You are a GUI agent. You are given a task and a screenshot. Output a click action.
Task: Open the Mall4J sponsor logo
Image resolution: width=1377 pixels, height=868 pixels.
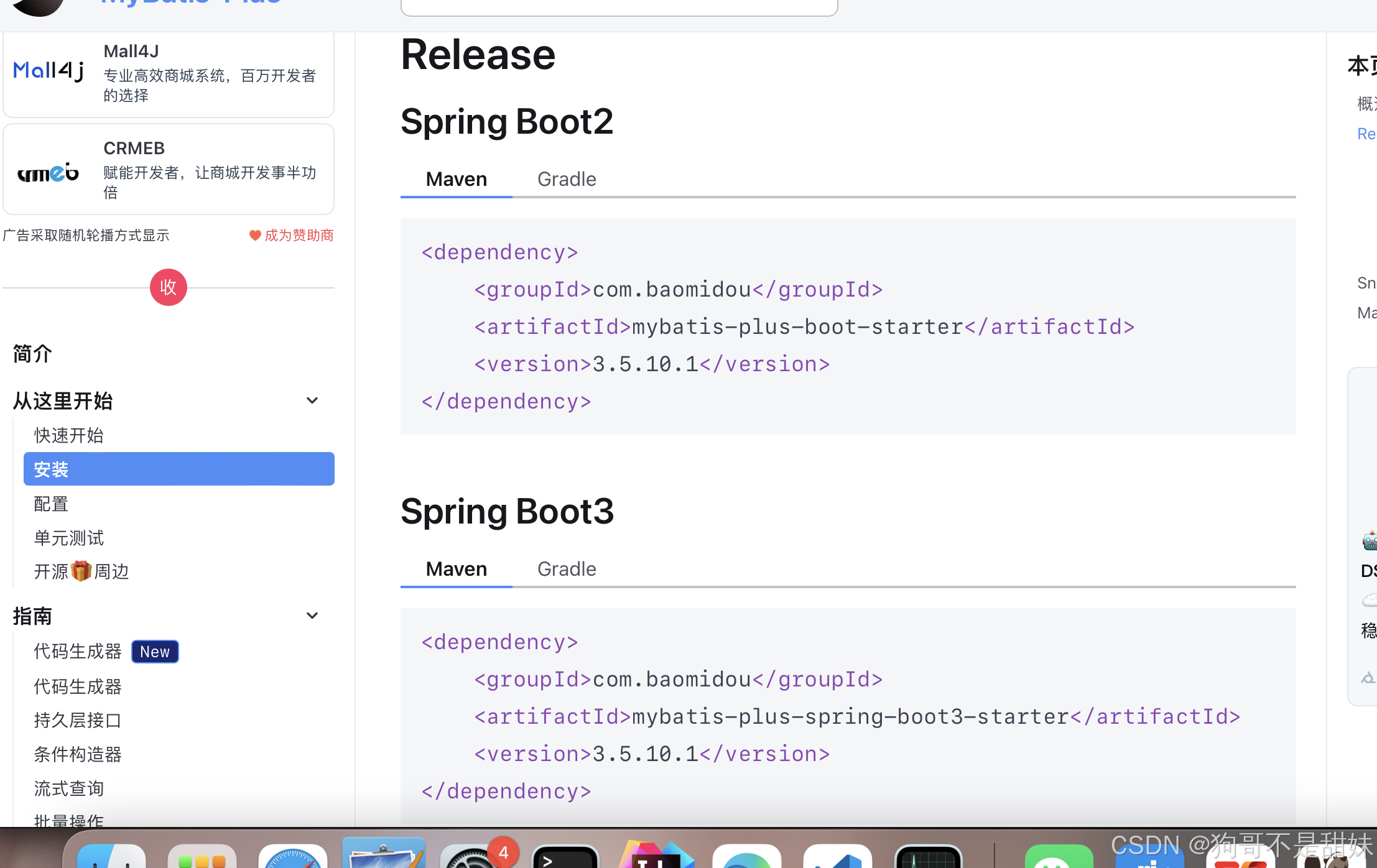pos(49,72)
